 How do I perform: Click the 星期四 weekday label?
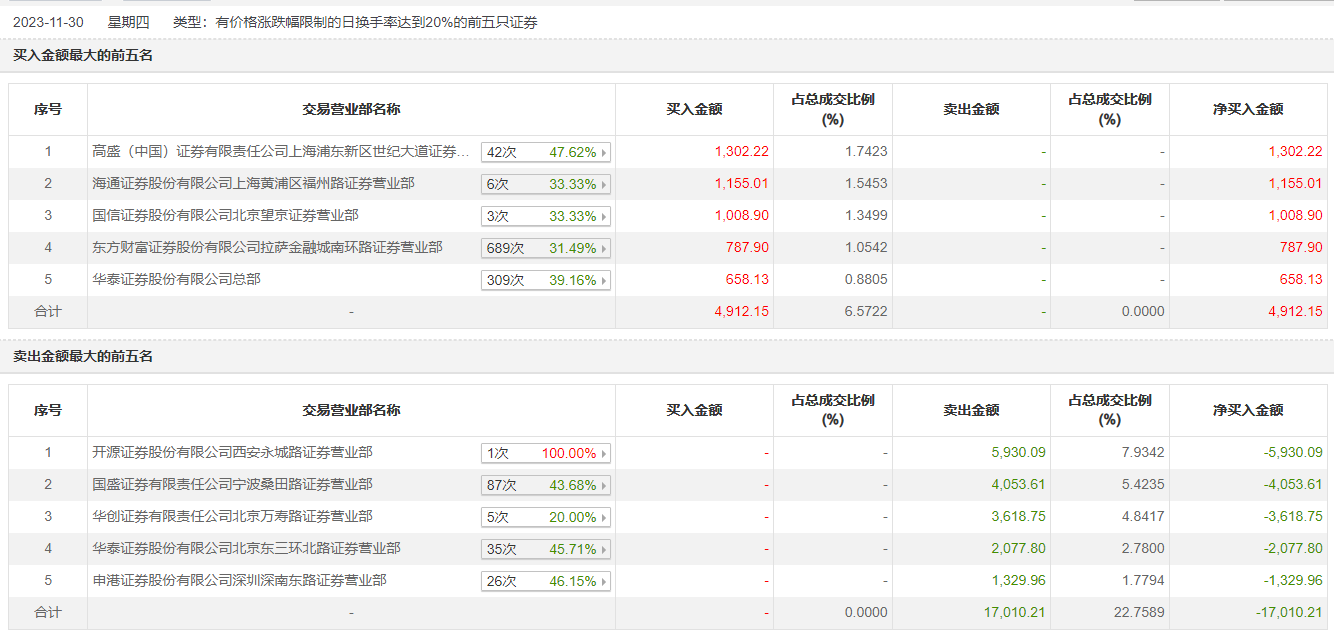[128, 21]
